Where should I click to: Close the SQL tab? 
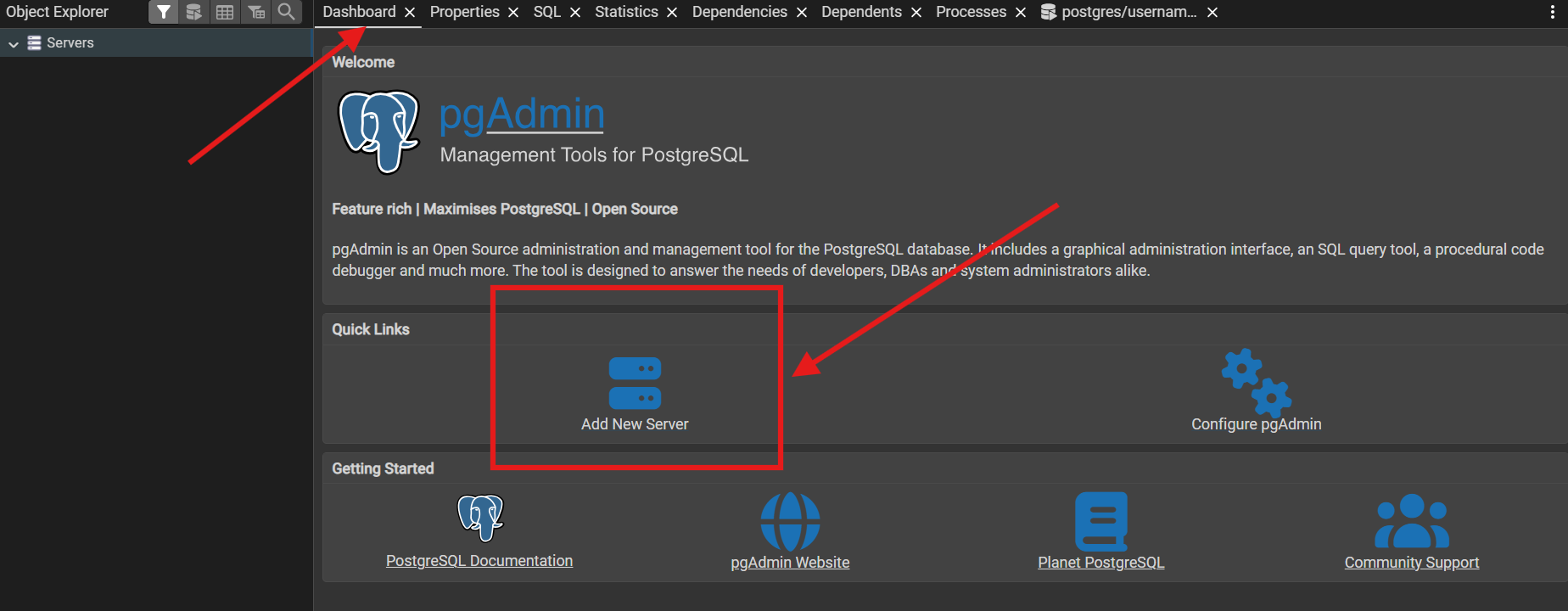click(x=575, y=12)
